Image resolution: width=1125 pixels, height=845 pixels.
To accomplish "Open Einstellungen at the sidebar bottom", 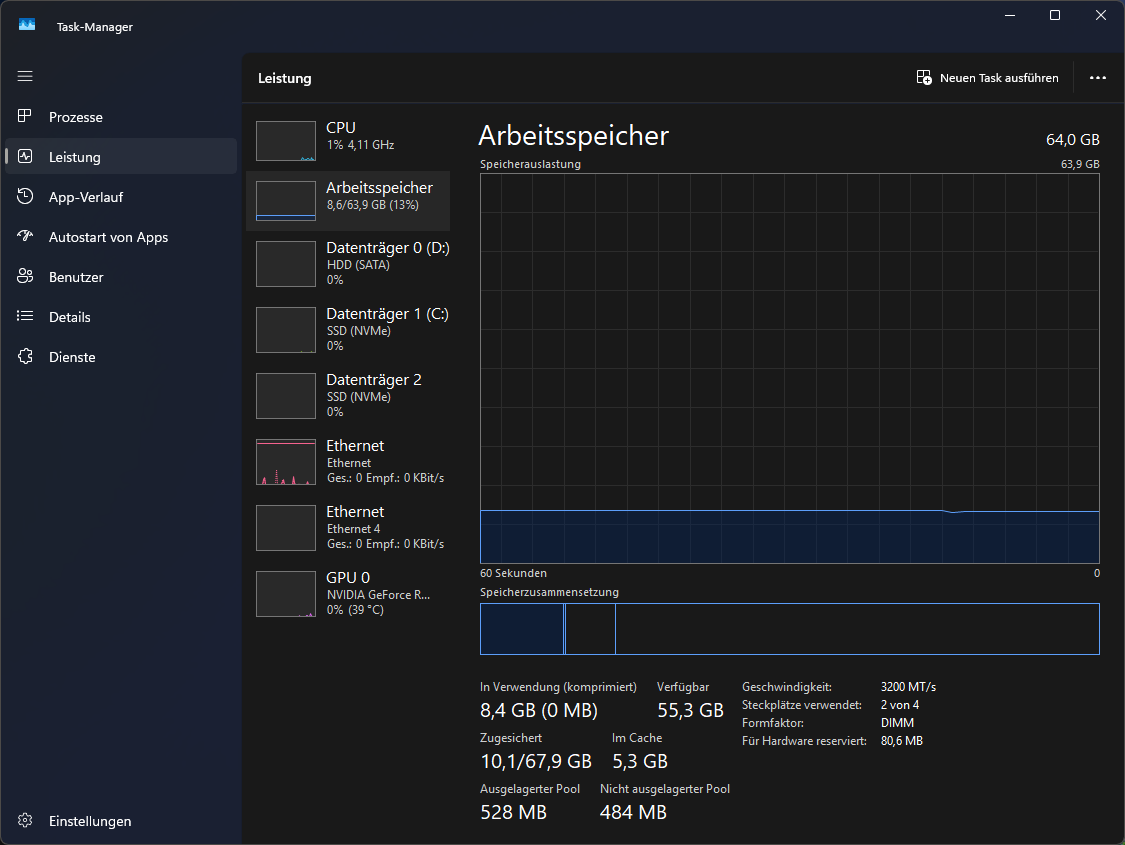I will (x=121, y=821).
